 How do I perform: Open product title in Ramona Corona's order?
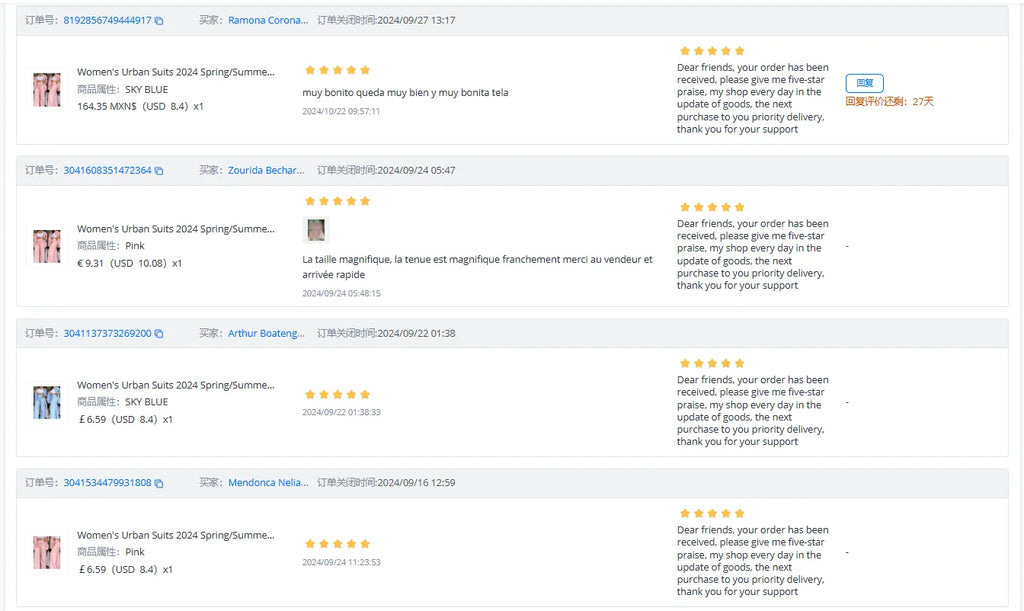[x=175, y=72]
